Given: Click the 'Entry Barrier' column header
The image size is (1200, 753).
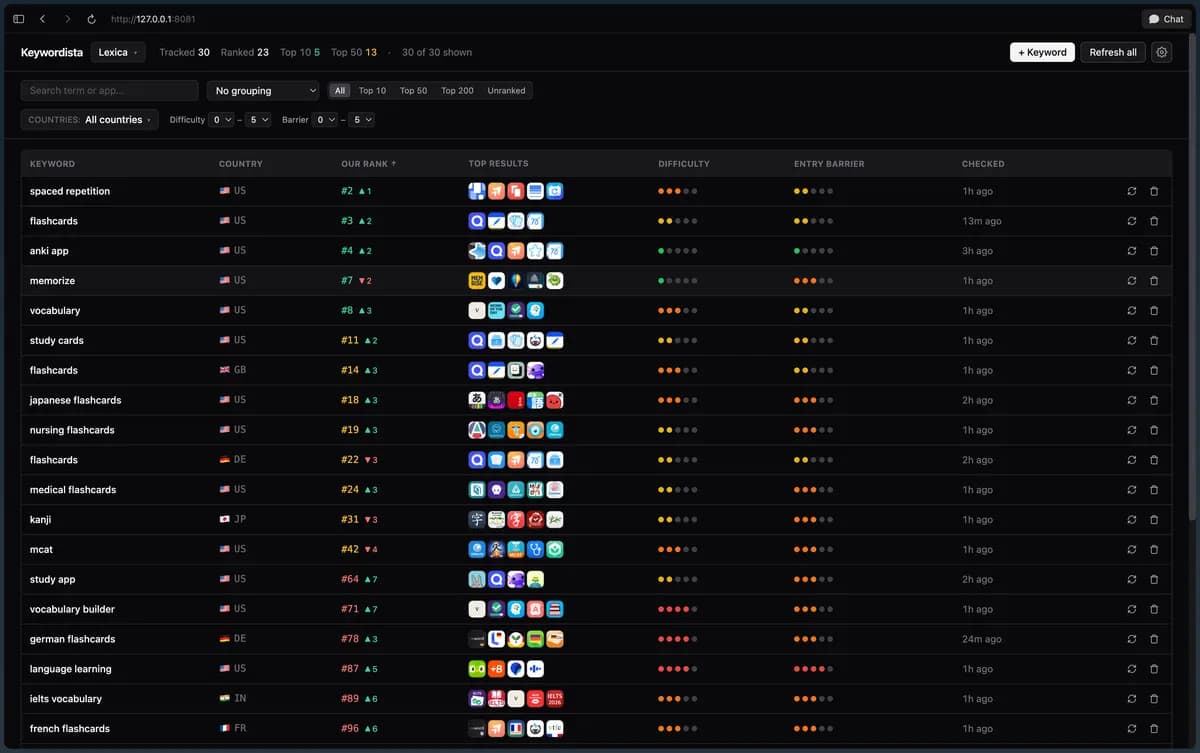Looking at the screenshot, I should [x=829, y=164].
